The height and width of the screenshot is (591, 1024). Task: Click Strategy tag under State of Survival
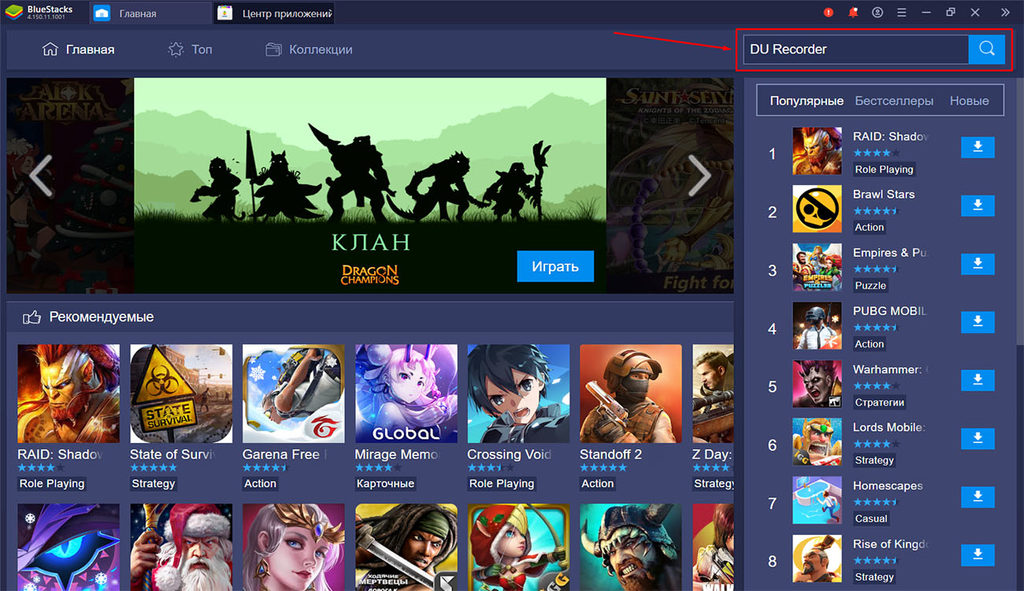click(x=153, y=483)
